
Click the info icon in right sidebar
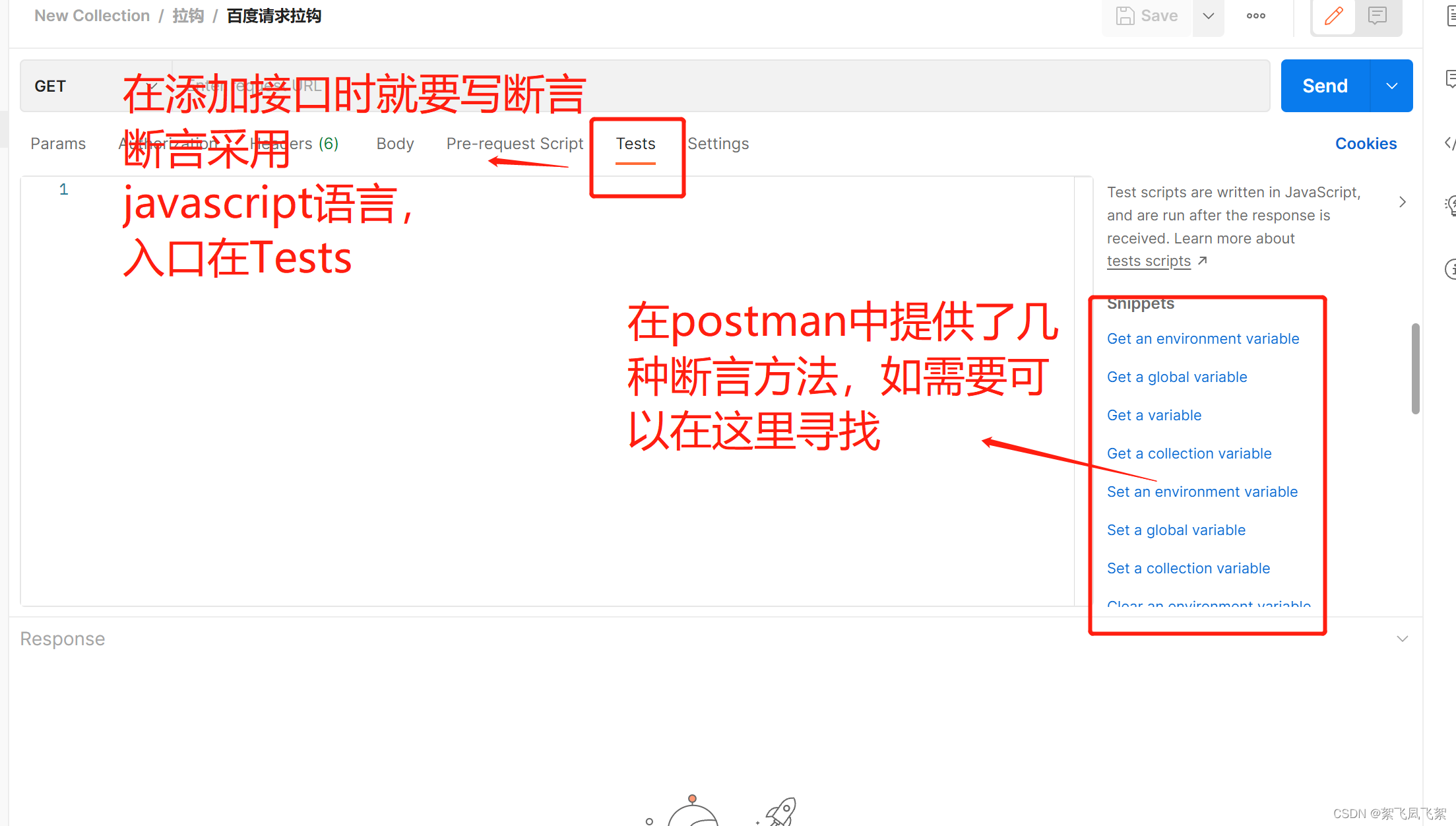1451,269
